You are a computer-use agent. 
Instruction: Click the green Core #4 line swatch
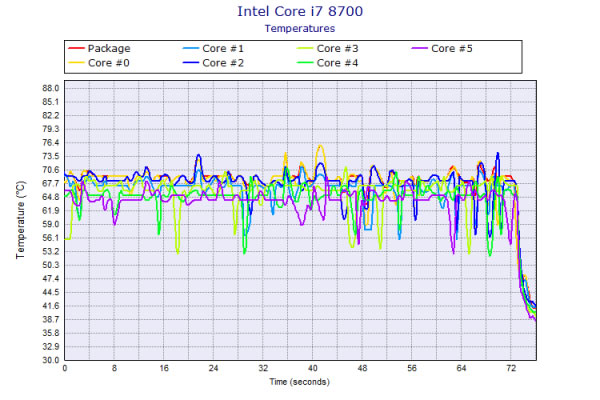(305, 63)
